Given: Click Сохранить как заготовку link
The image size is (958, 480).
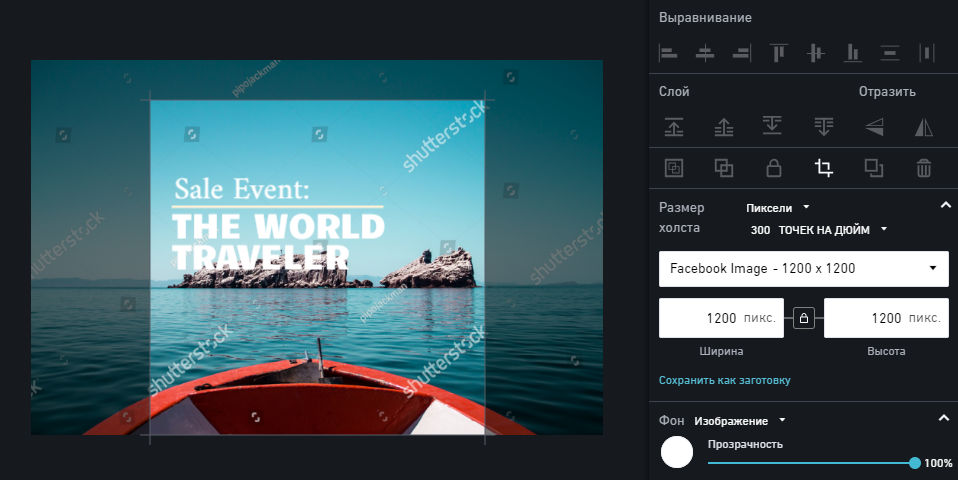Looking at the screenshot, I should [725, 380].
